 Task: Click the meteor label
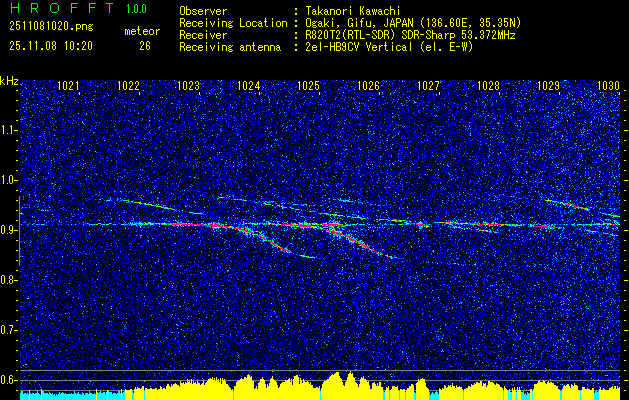[142, 31]
